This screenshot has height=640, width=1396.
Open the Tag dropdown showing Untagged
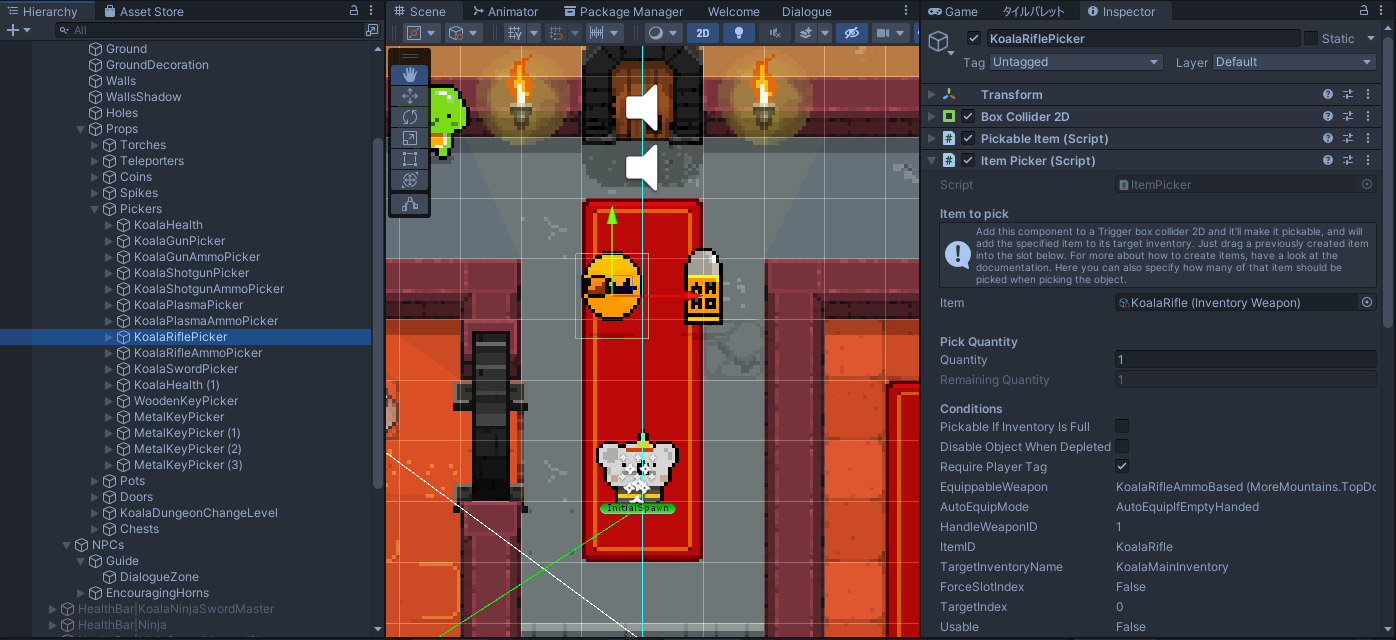click(1075, 62)
